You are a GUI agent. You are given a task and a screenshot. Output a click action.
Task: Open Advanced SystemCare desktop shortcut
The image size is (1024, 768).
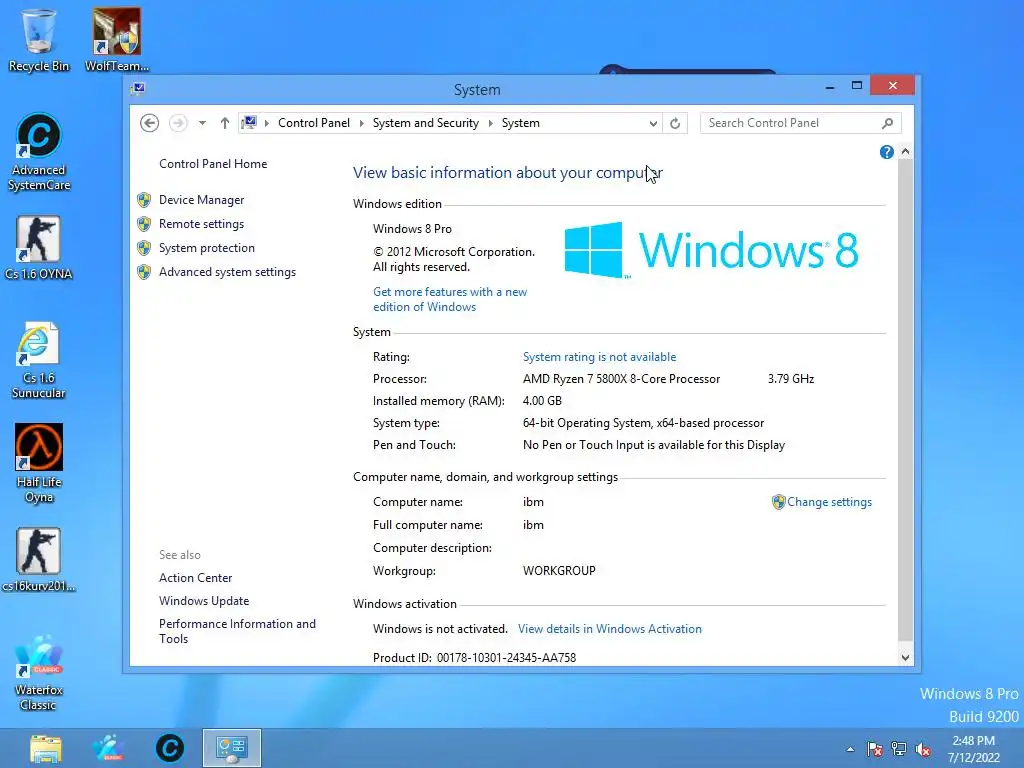pyautogui.click(x=39, y=152)
